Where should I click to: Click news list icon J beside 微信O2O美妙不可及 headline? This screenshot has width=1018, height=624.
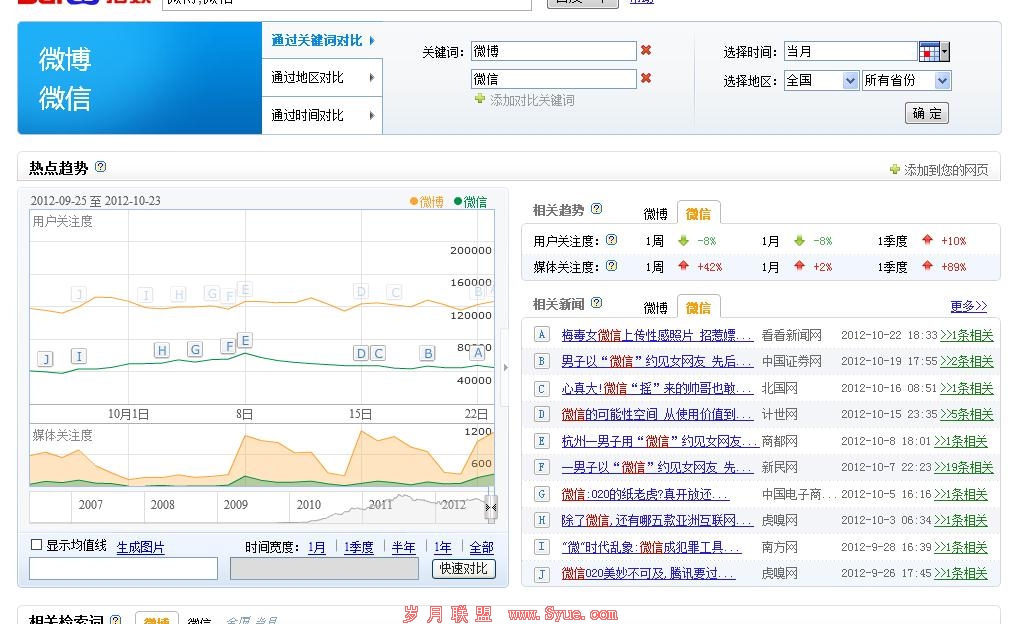[x=541, y=573]
